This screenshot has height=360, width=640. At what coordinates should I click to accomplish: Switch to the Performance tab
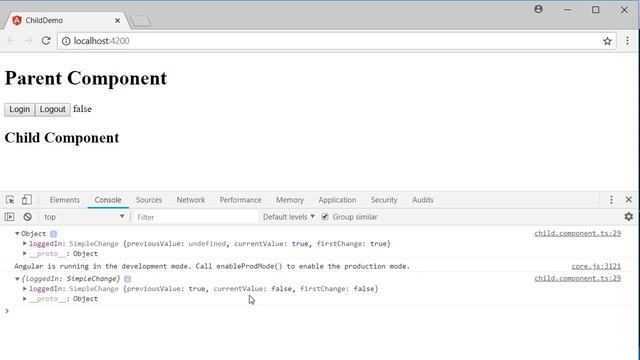[x=240, y=200]
